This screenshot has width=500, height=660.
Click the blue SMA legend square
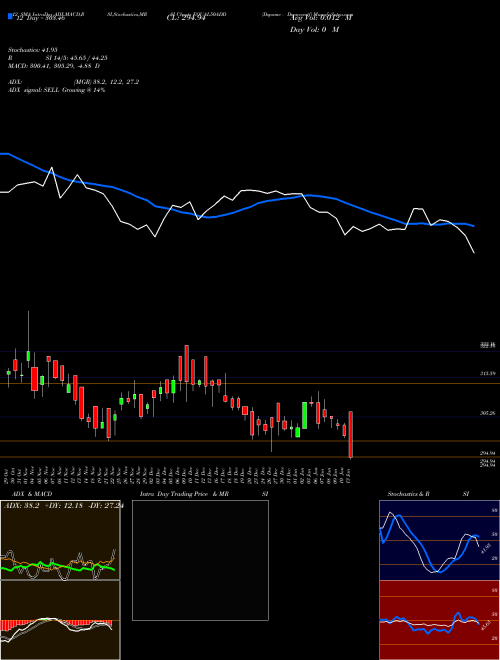pyautogui.click(x=10, y=16)
